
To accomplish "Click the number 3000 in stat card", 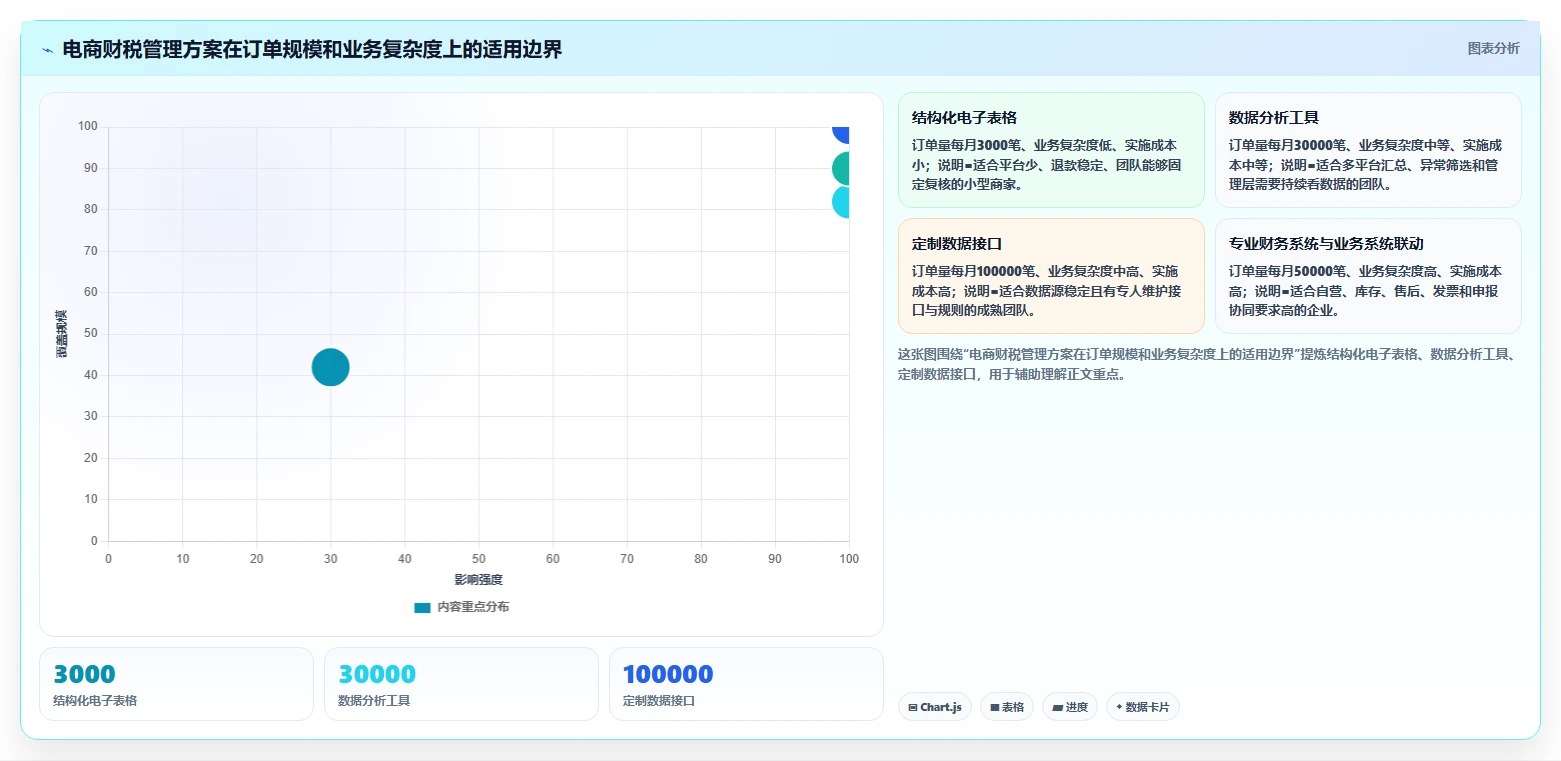I will [84, 674].
